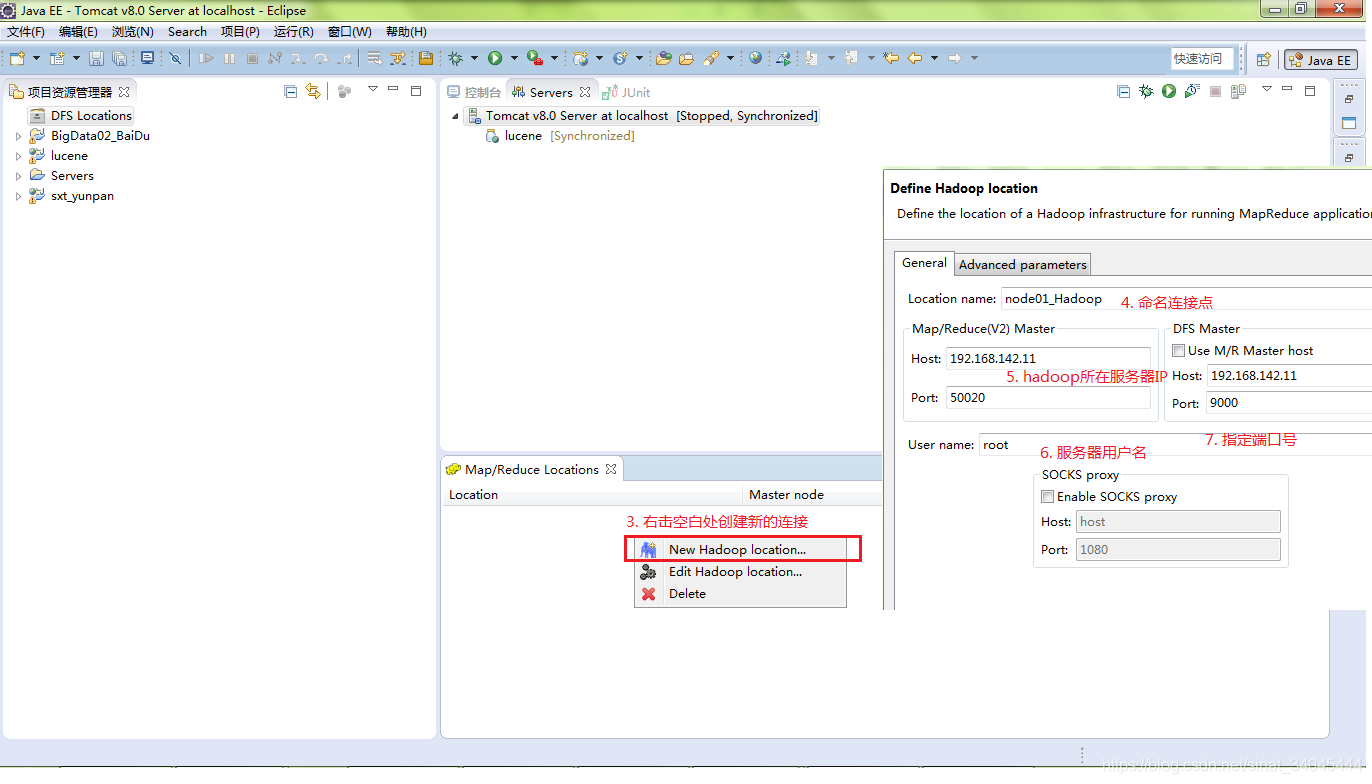This screenshot has height=784, width=1372.
Task: Click the DFS Master Port field
Action: (x=1288, y=403)
